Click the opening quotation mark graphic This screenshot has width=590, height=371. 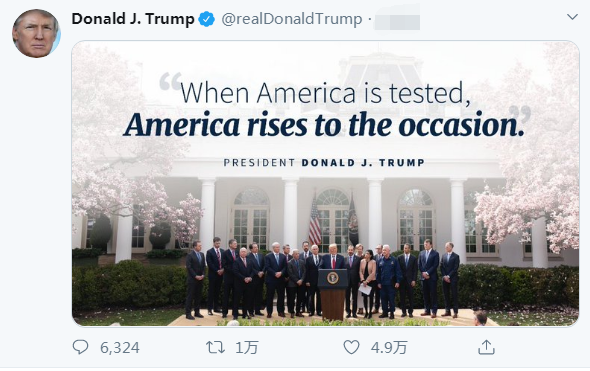(170, 81)
